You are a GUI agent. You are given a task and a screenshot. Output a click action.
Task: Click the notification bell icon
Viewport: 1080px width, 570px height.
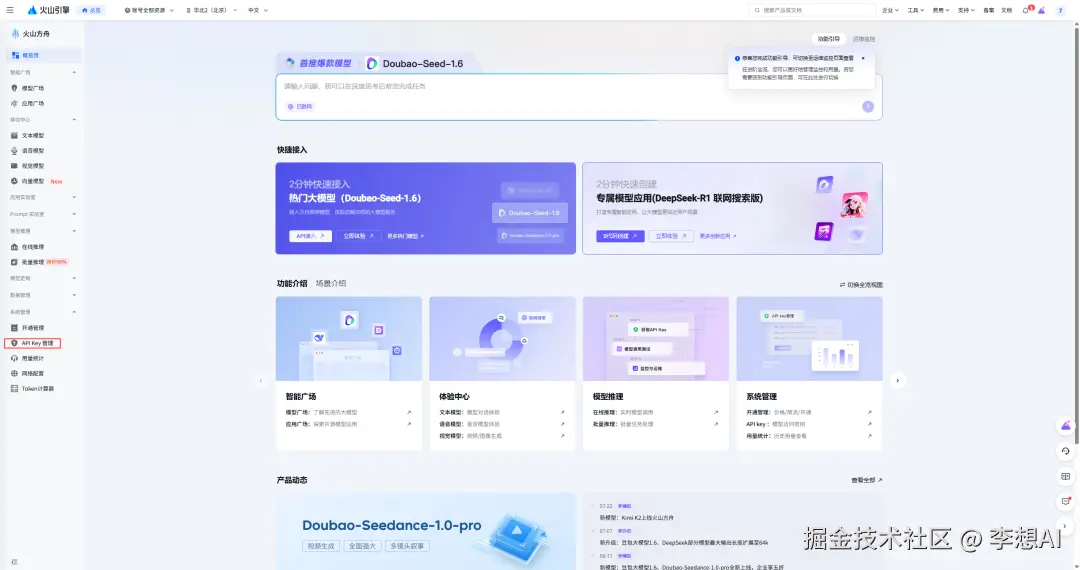(x=1026, y=10)
